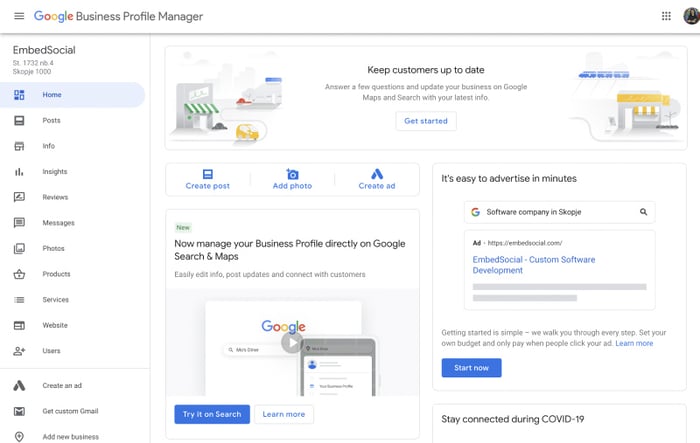
Task: Click the Create ad label
Action: 377,186
